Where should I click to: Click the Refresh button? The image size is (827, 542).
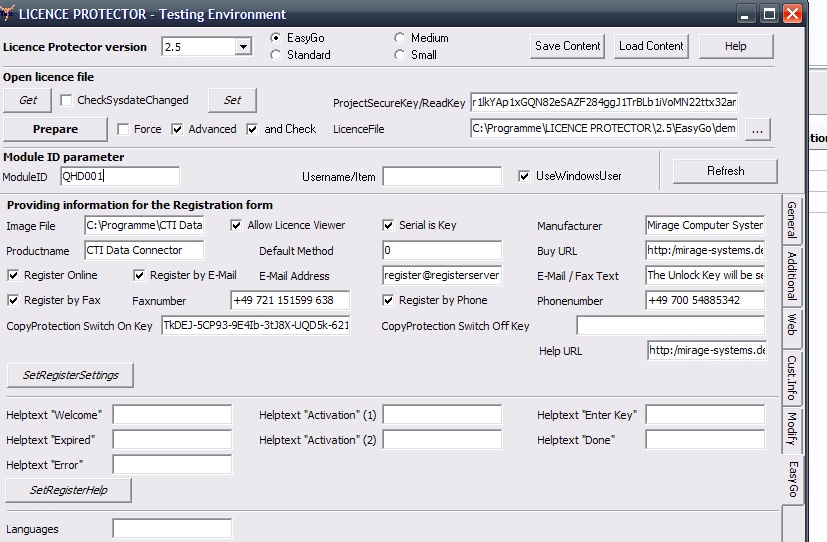(725, 171)
